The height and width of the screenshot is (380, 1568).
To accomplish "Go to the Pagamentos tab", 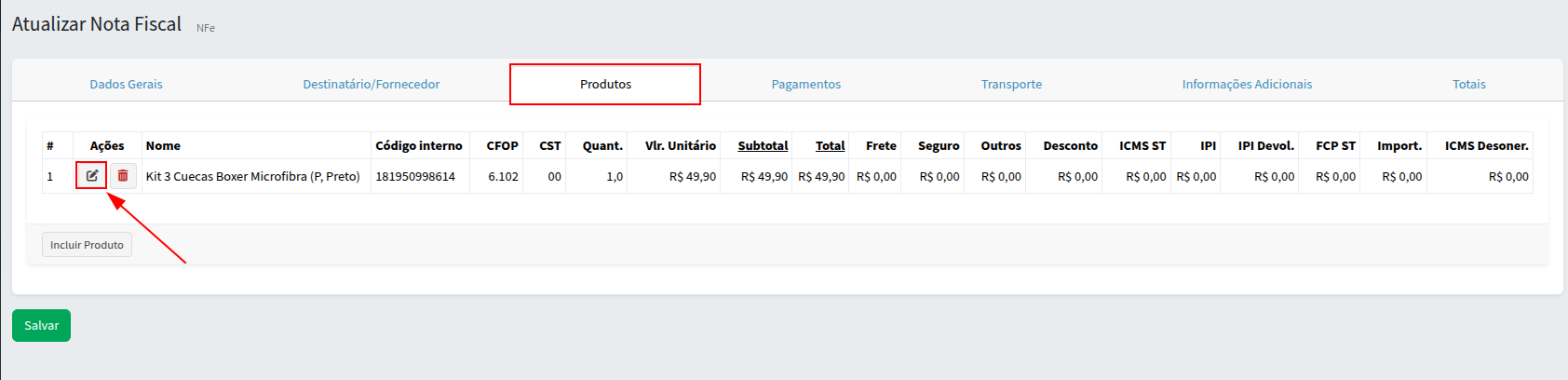I will (x=805, y=85).
